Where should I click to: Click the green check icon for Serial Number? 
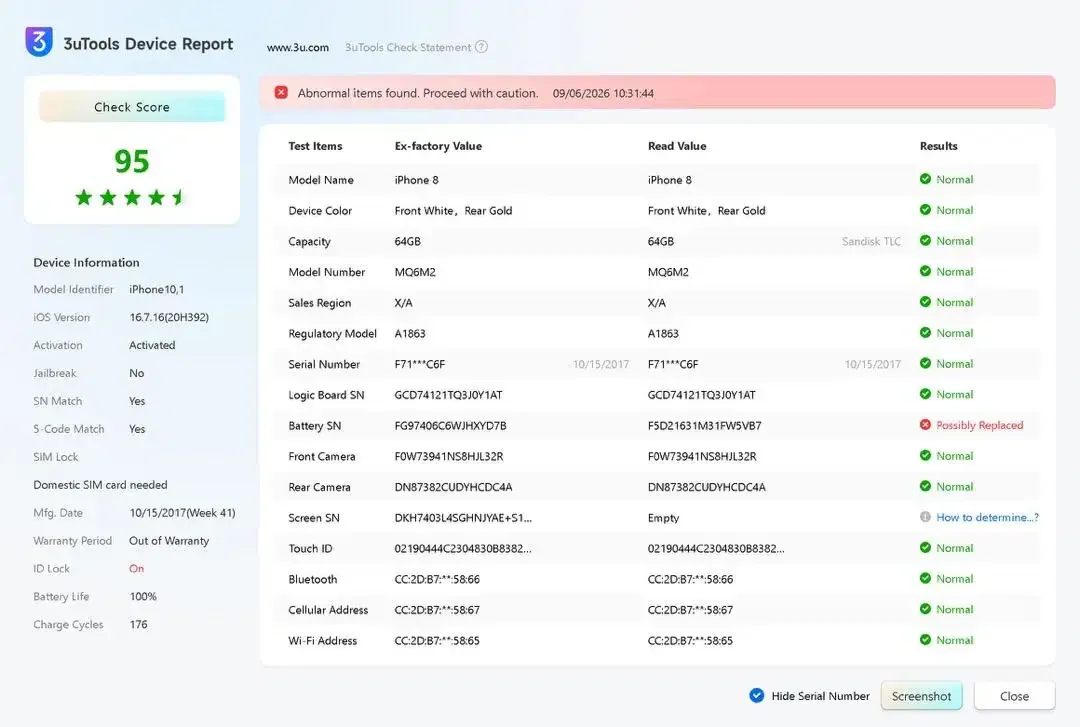tap(925, 363)
